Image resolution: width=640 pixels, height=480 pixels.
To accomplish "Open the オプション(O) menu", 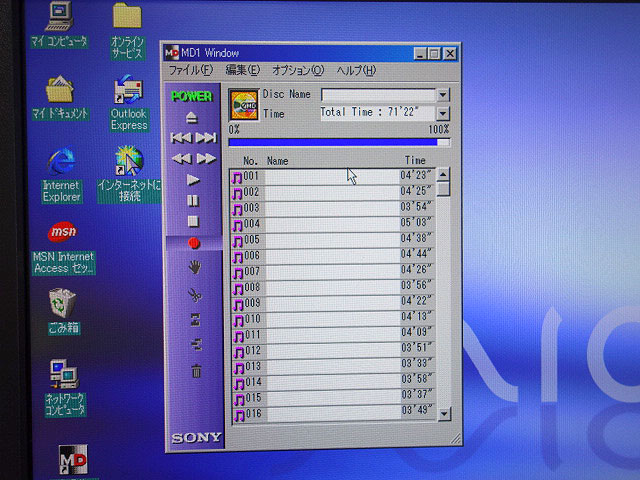I will [x=298, y=70].
